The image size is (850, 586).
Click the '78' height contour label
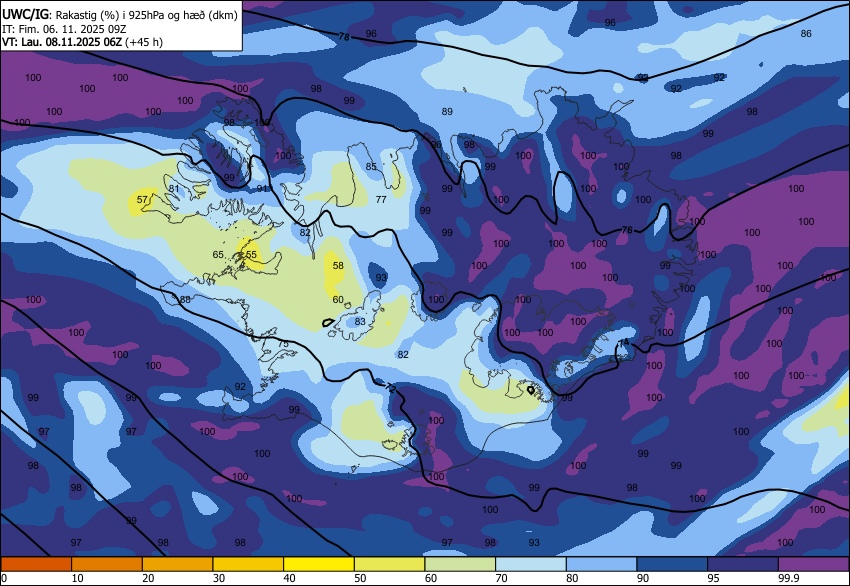344,37
